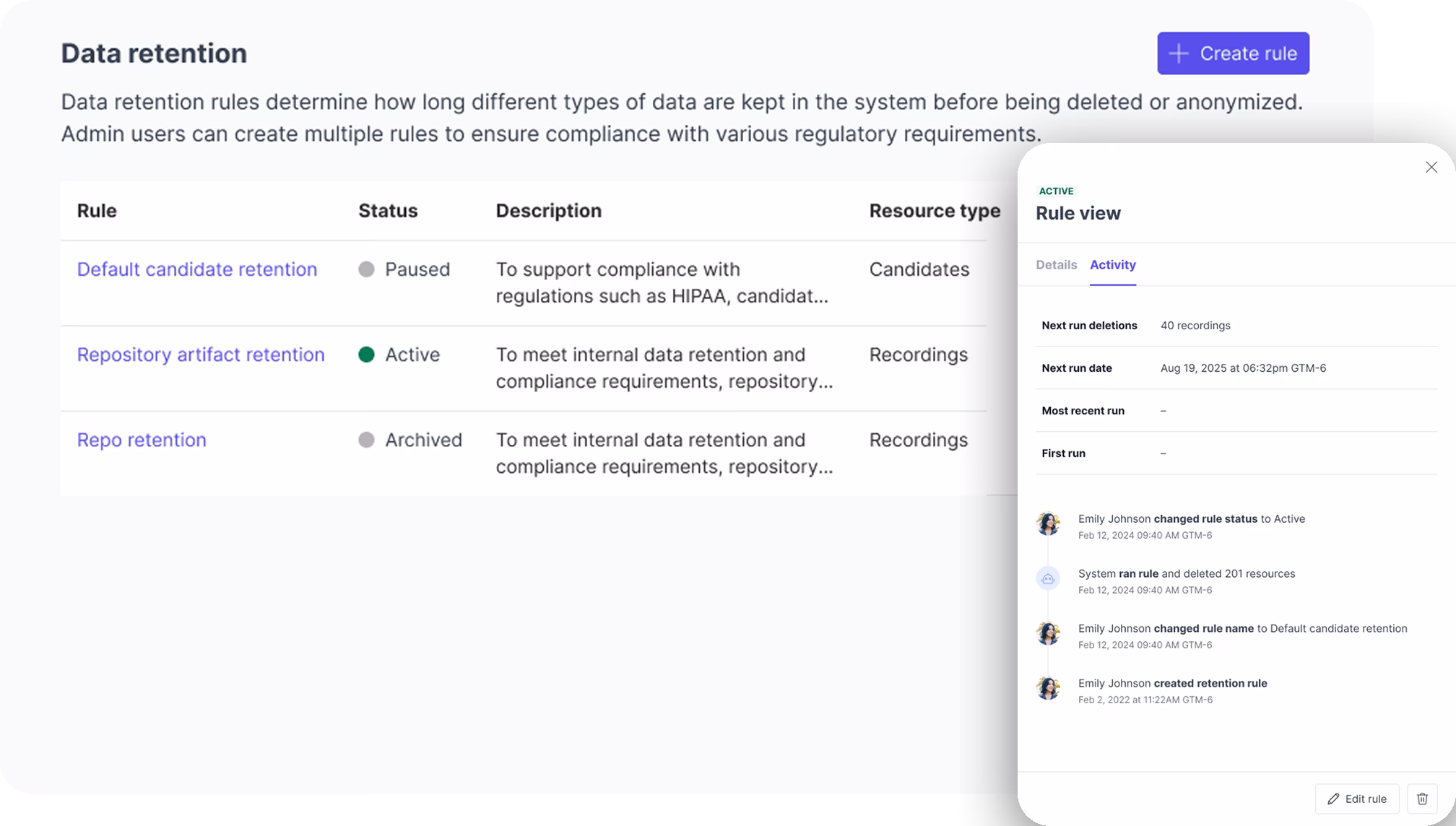1456x826 pixels.
Task: Click the First run label
Action: coord(1063,453)
